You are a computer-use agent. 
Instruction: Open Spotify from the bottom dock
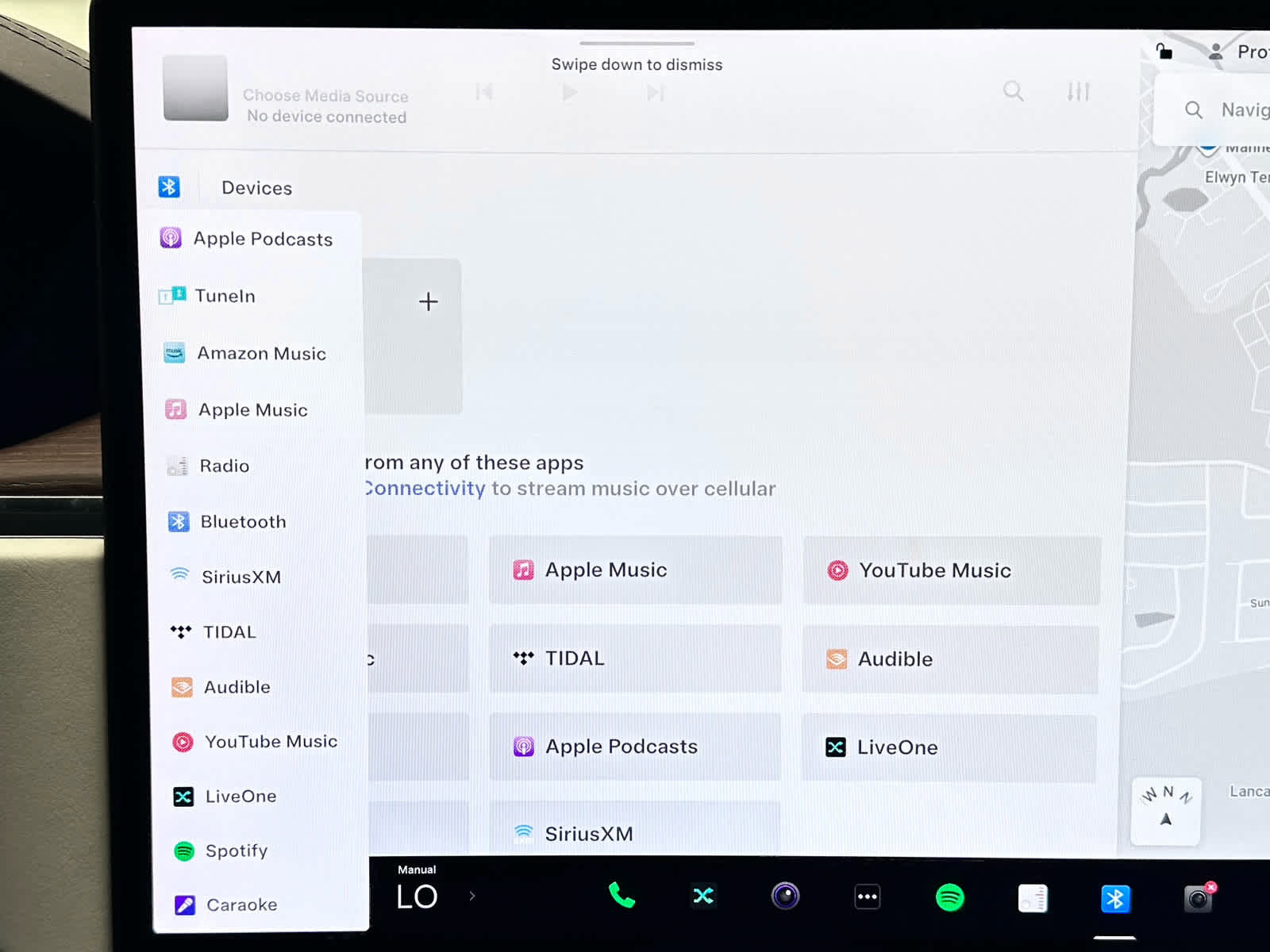tap(949, 897)
